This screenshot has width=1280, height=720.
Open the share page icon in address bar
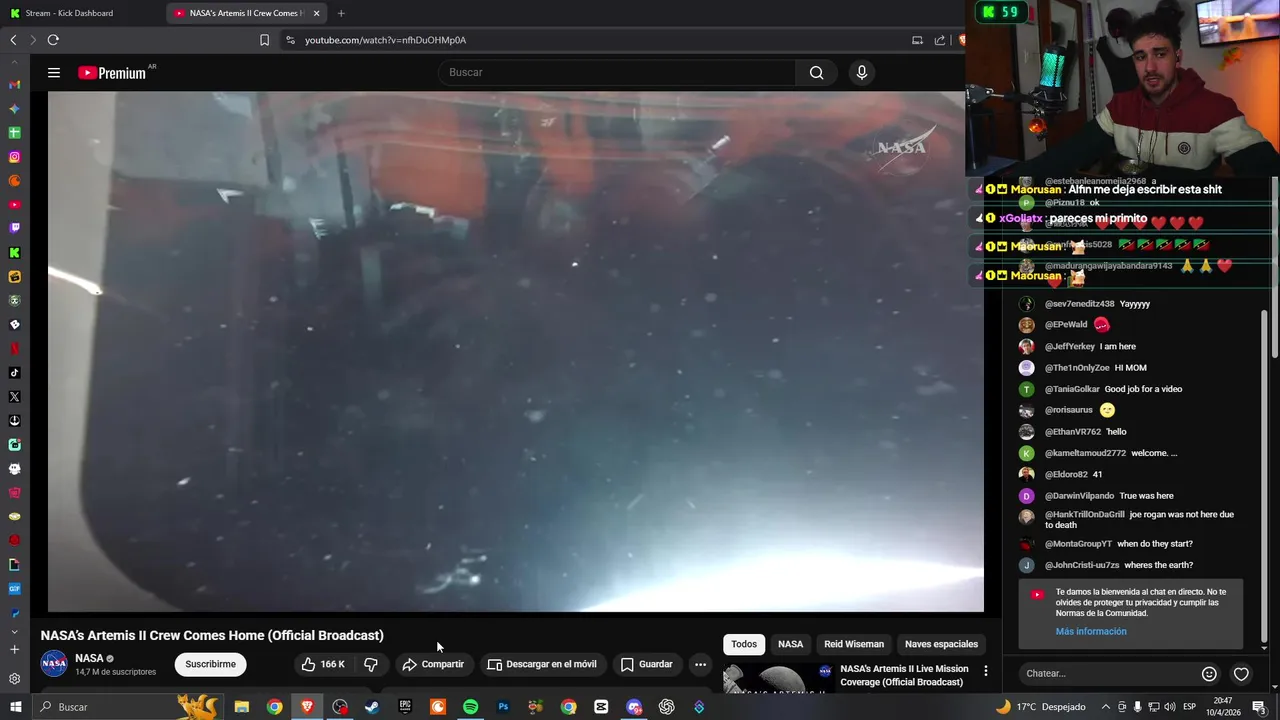pyautogui.click(x=940, y=40)
